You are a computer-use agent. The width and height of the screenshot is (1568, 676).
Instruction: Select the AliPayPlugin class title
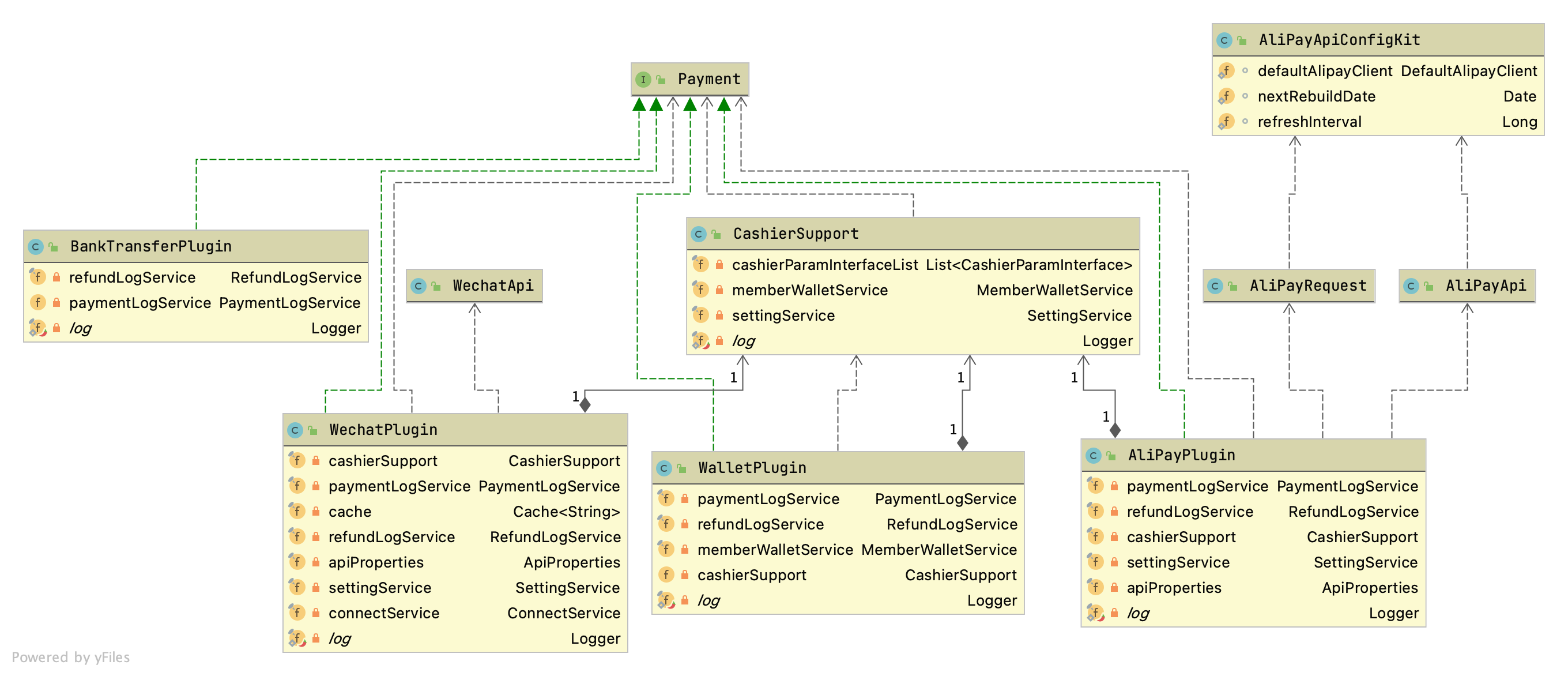(1182, 456)
